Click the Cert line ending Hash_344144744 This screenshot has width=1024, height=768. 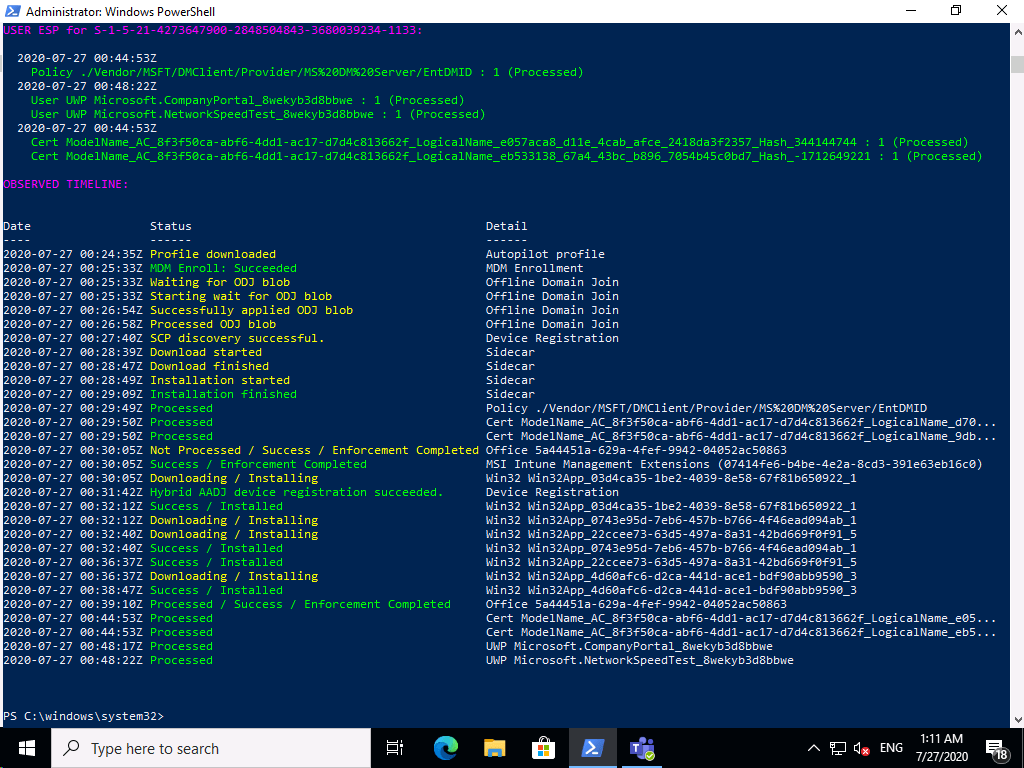500,142
